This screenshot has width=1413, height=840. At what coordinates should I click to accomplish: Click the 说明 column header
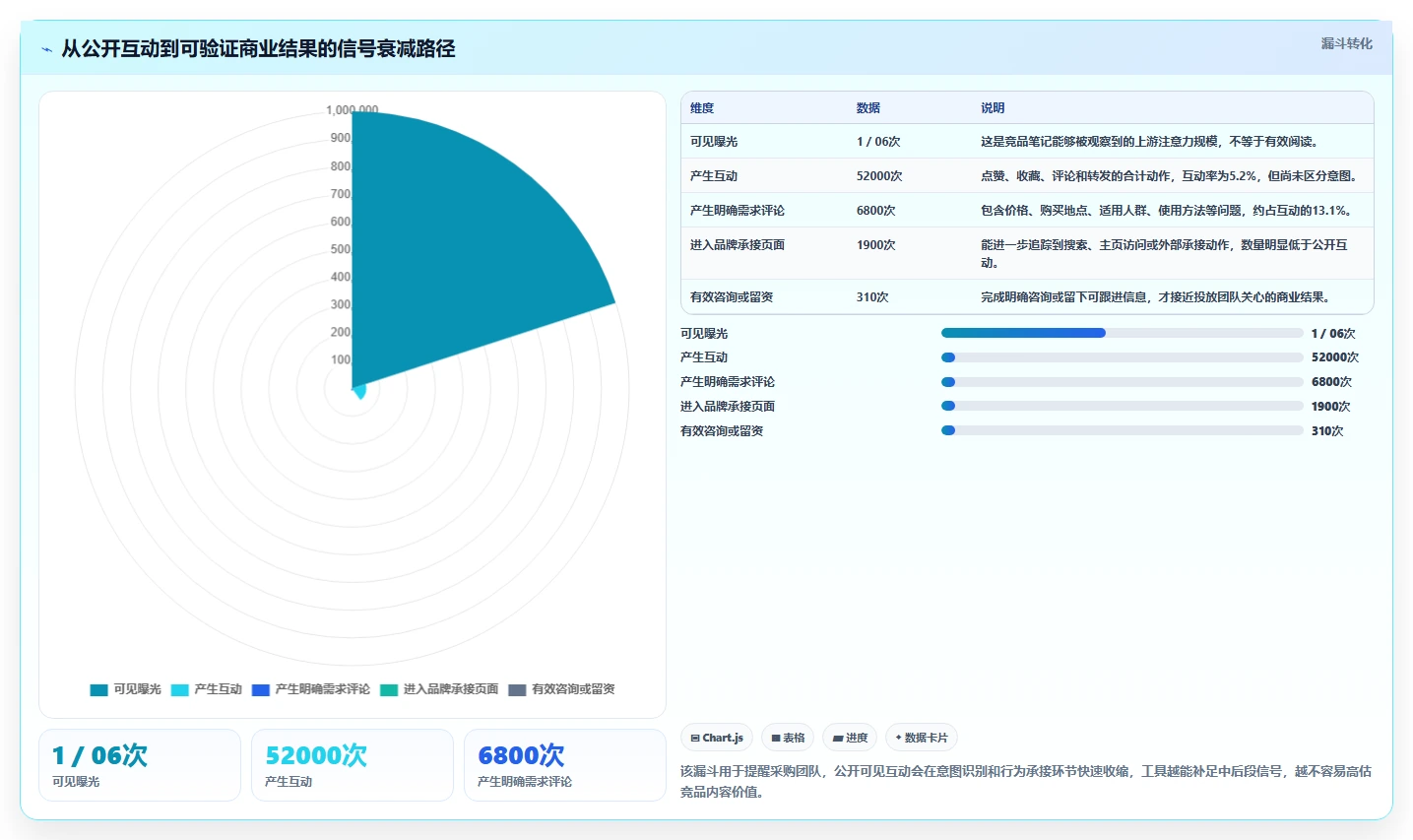tap(993, 108)
